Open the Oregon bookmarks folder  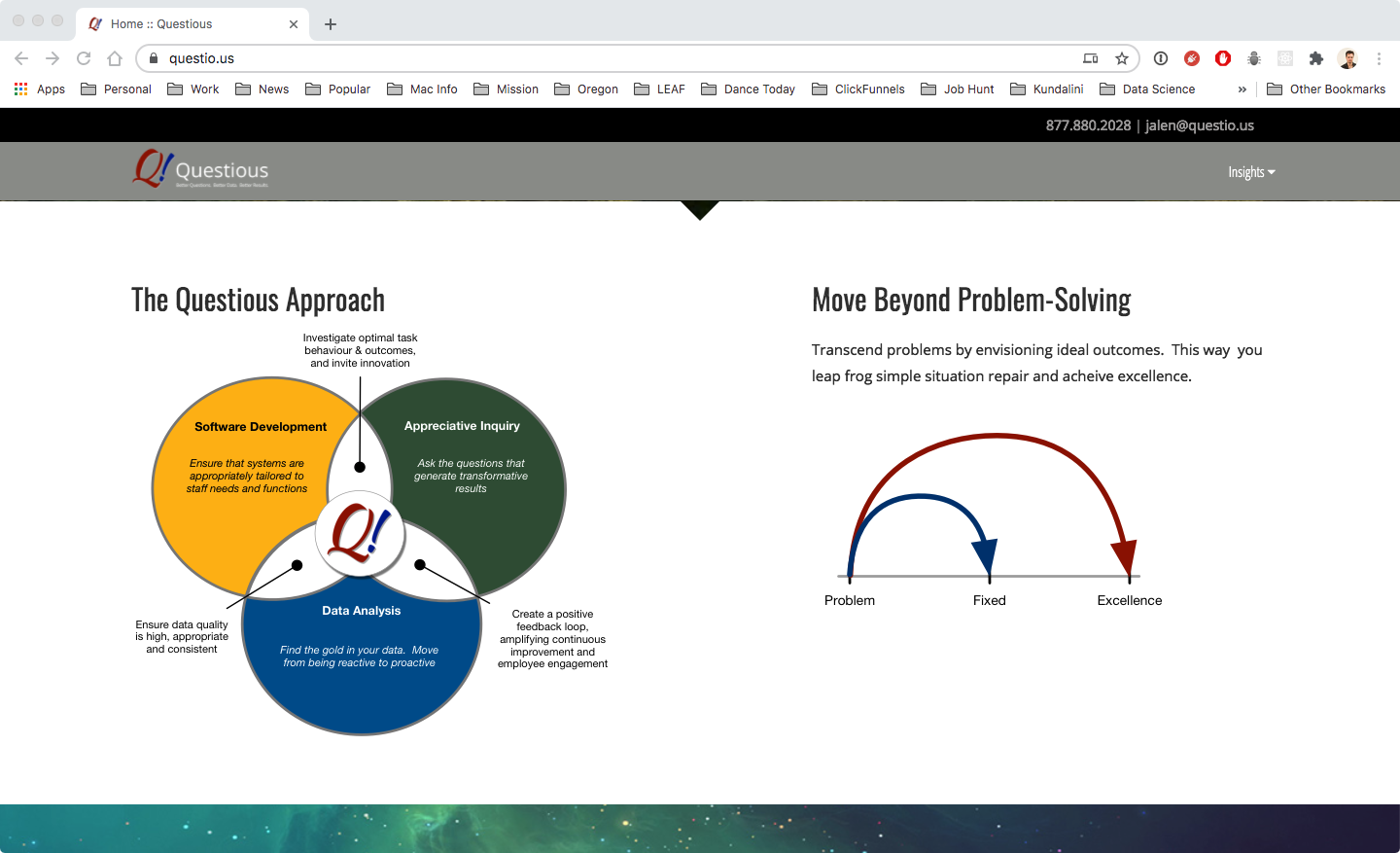tap(586, 89)
